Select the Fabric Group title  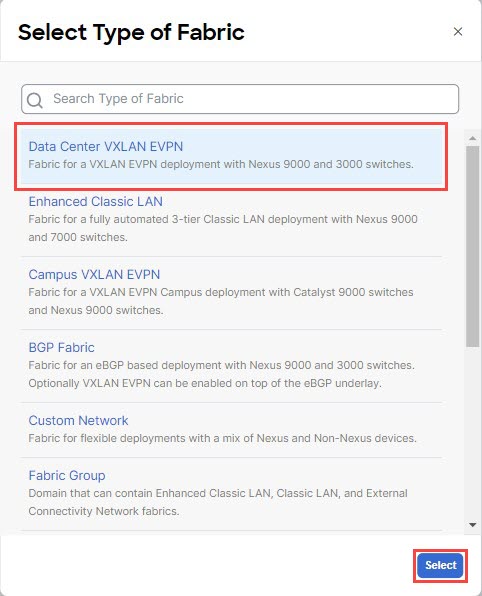[x=67, y=476]
